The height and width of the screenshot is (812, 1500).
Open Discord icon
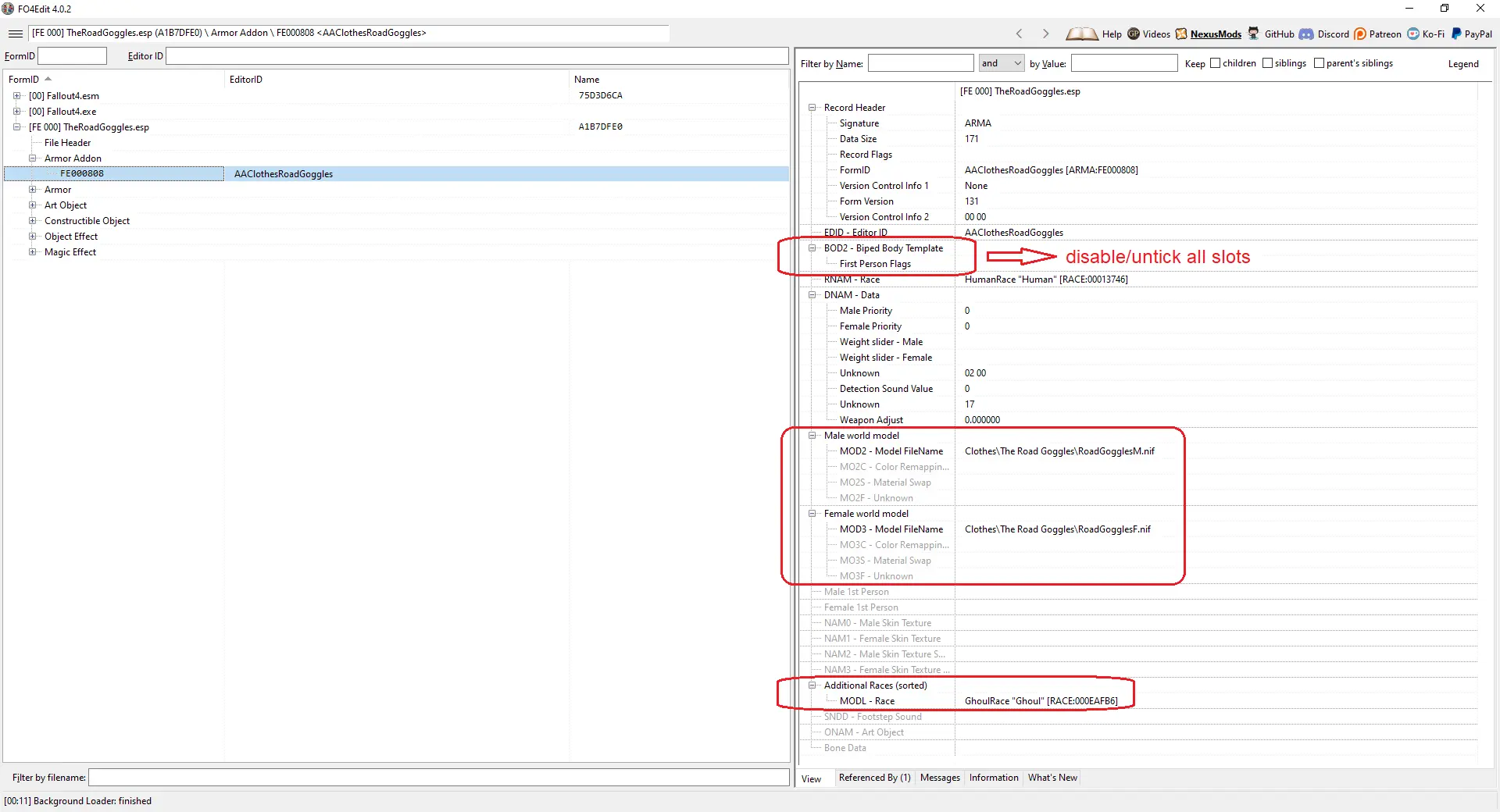click(x=1305, y=34)
